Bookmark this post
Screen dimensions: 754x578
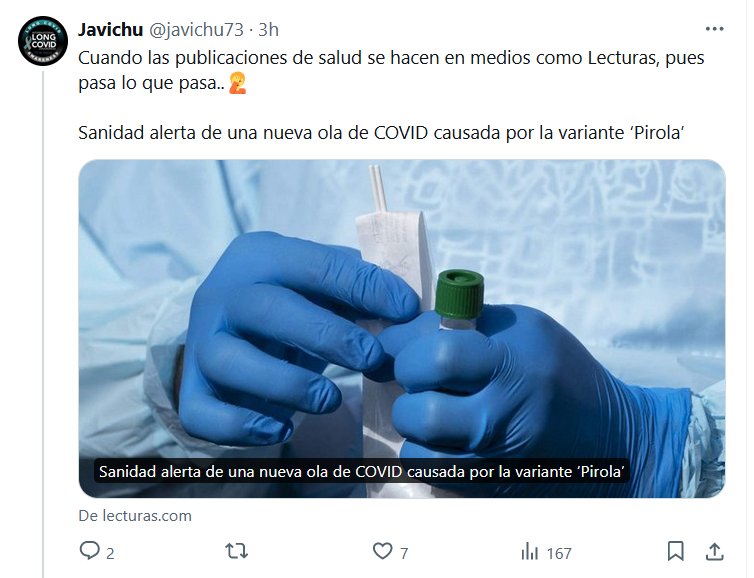676,551
